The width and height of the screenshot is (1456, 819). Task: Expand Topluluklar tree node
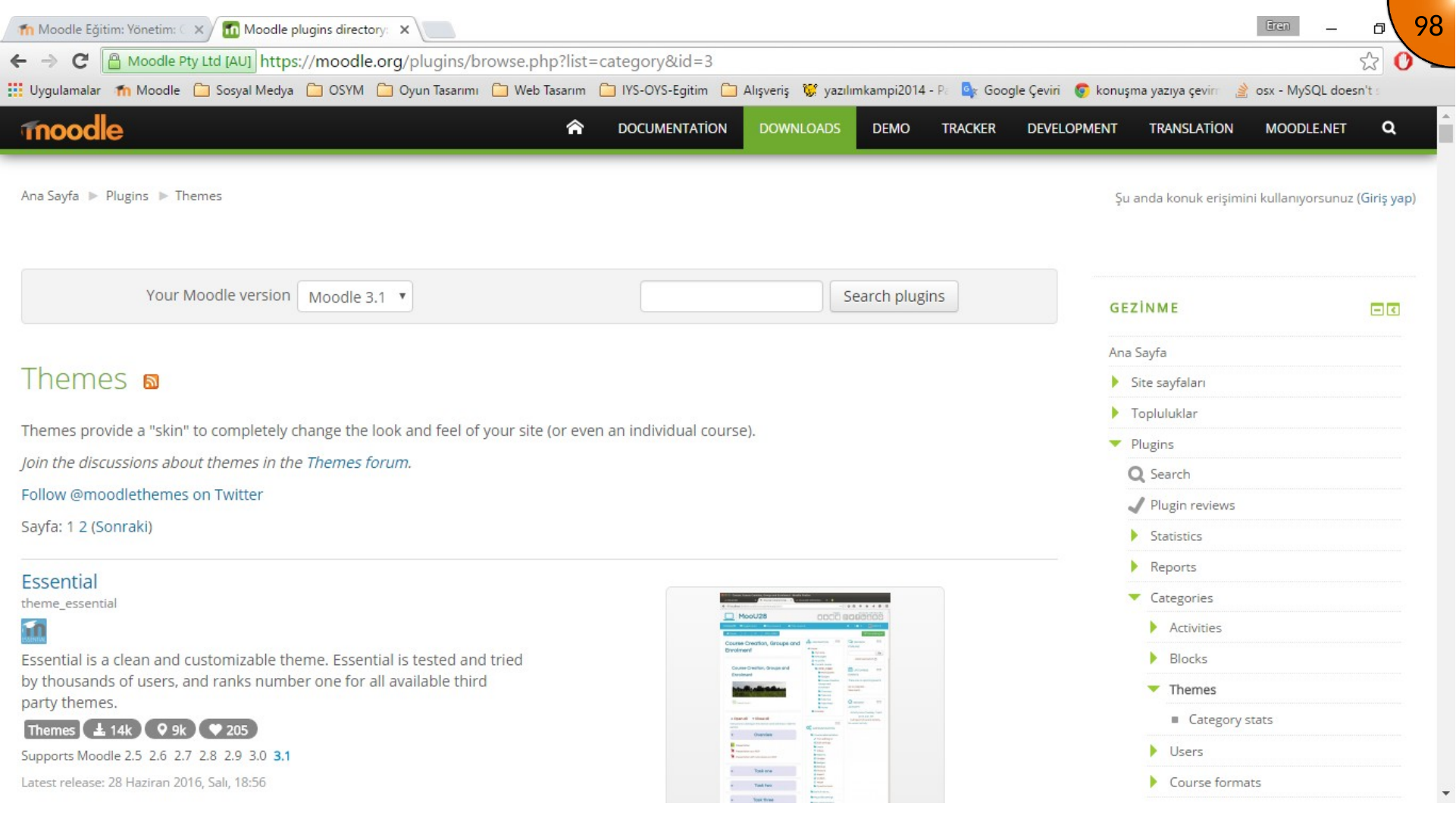1115,413
